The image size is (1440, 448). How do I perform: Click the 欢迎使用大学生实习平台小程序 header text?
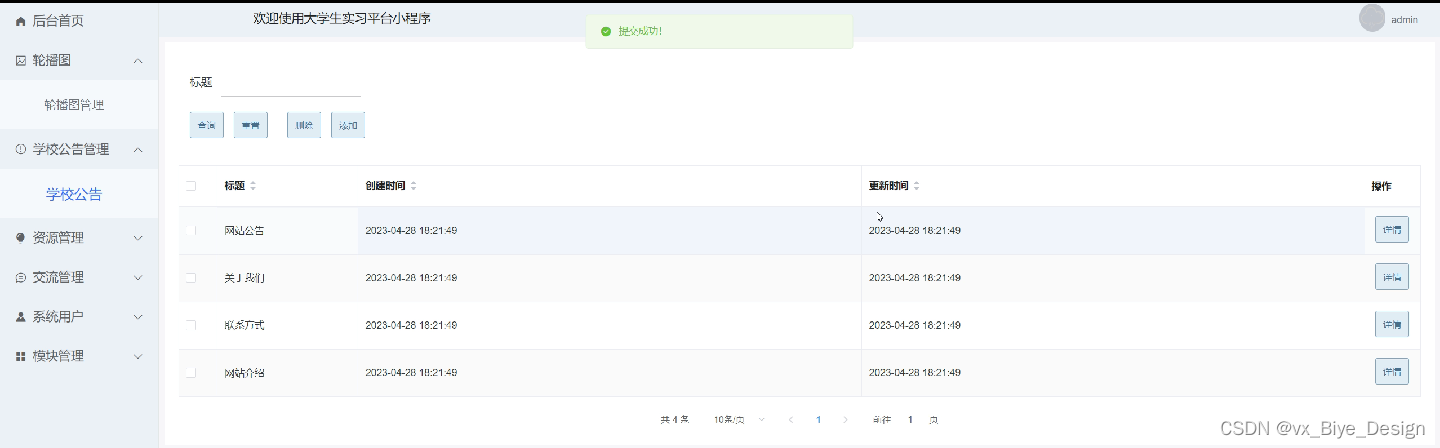(x=342, y=18)
